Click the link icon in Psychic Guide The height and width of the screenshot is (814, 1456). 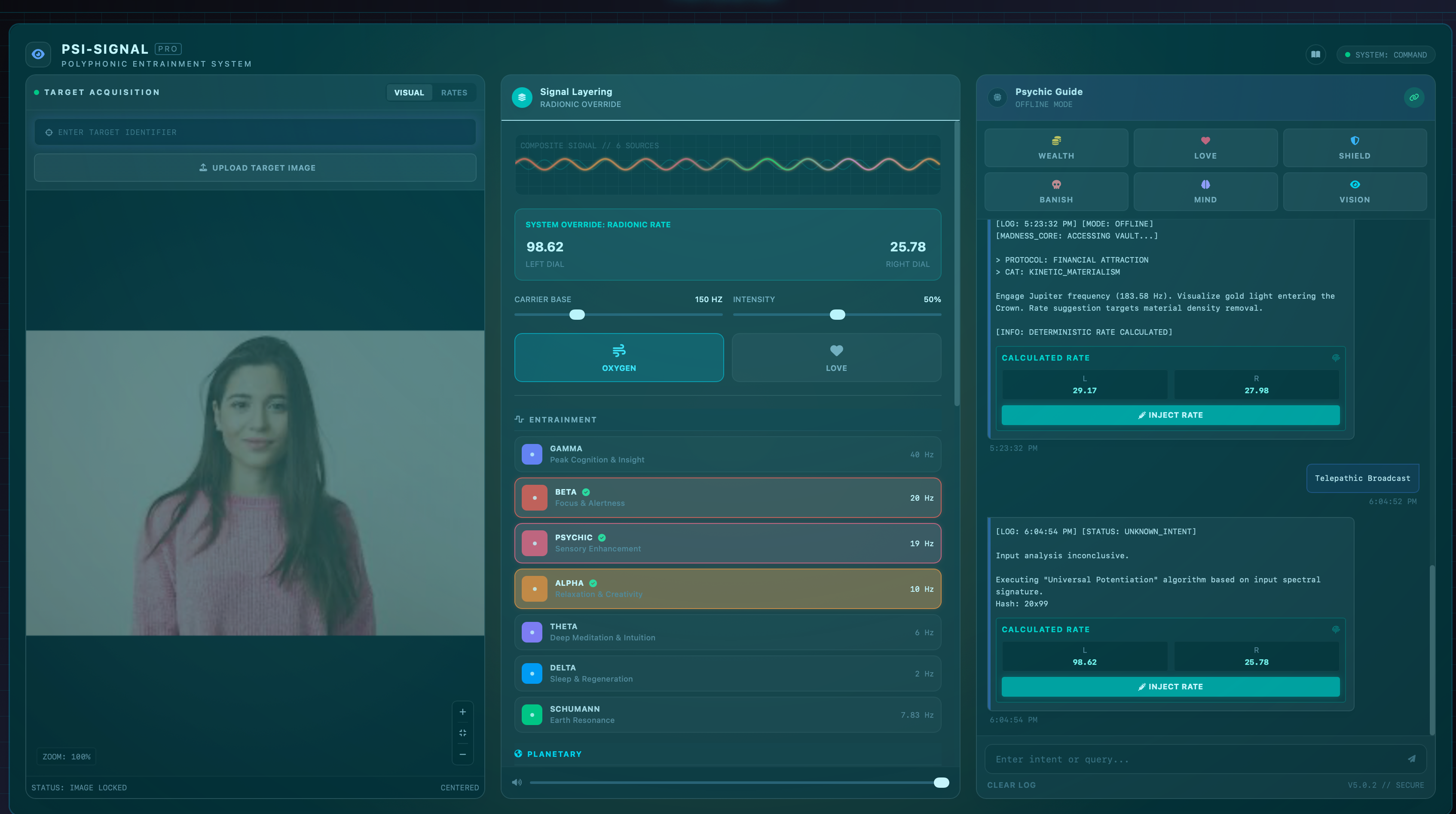pos(1413,97)
